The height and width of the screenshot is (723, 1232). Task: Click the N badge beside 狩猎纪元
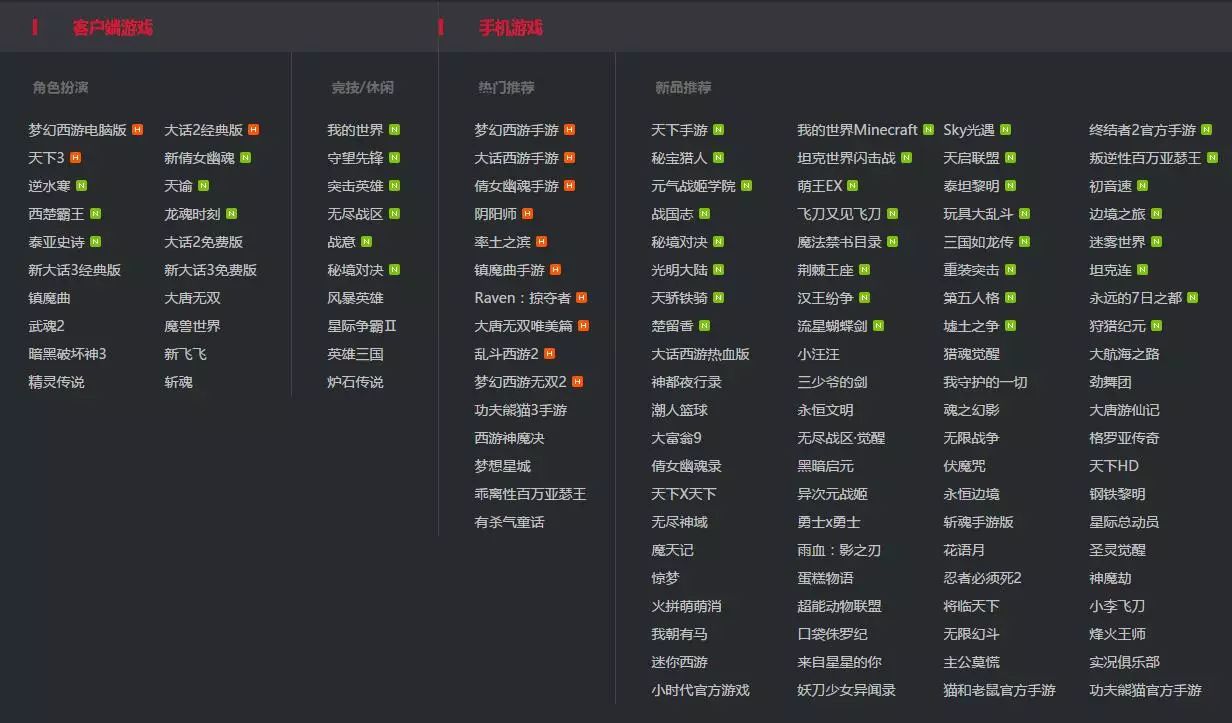[x=1157, y=326]
